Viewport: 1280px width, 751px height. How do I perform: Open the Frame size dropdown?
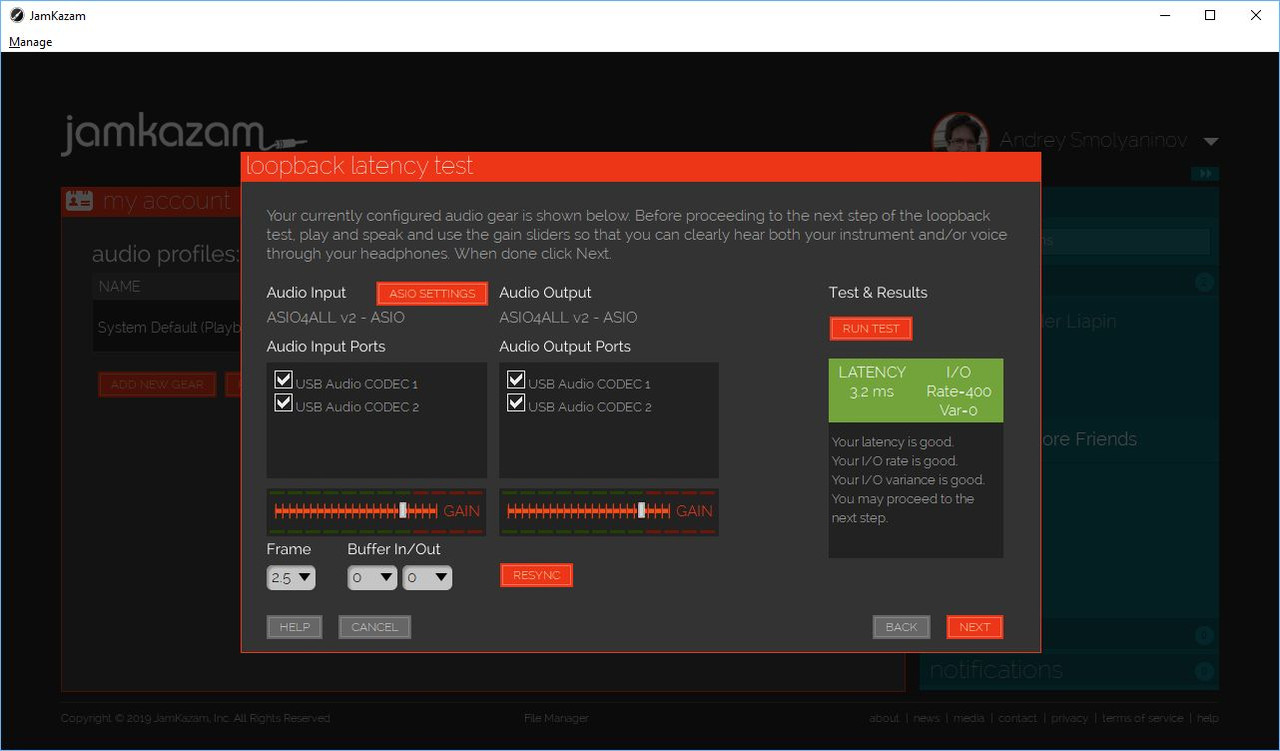(x=291, y=578)
